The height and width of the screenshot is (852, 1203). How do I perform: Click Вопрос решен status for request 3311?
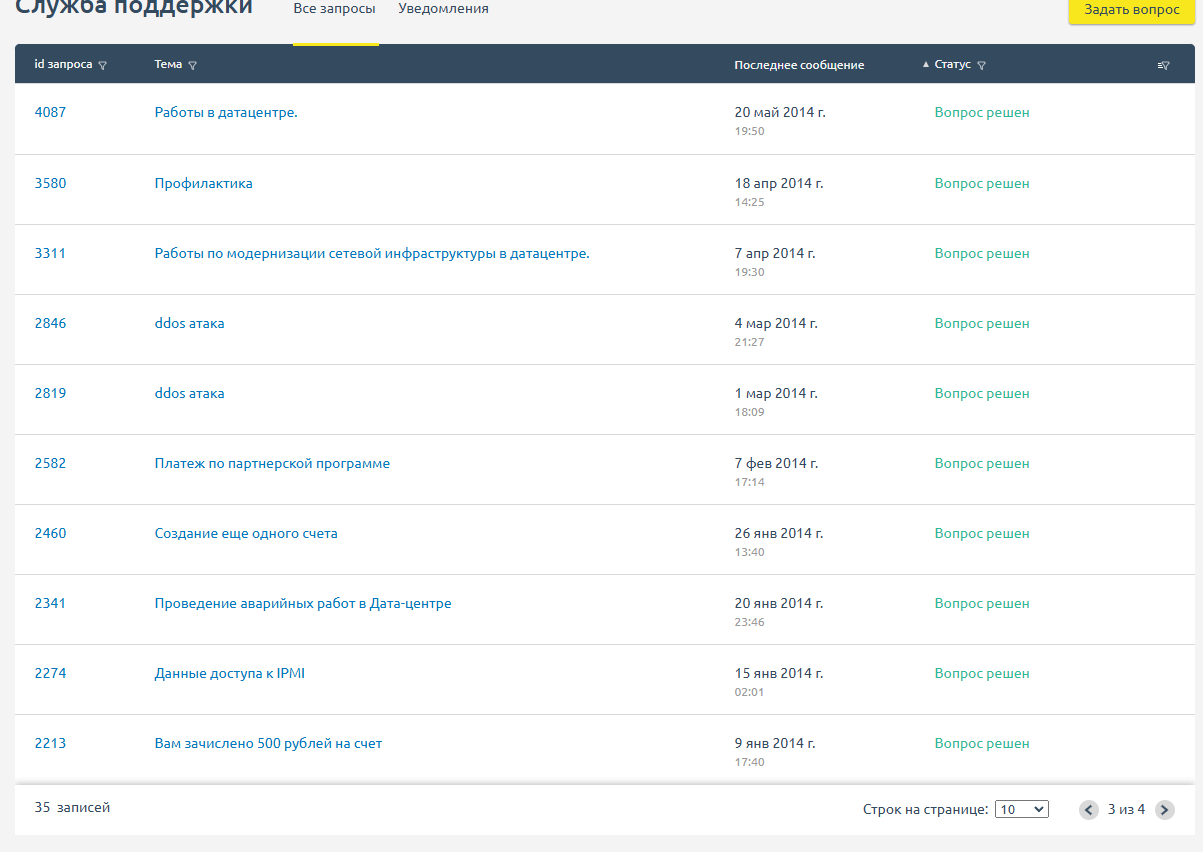(x=981, y=254)
